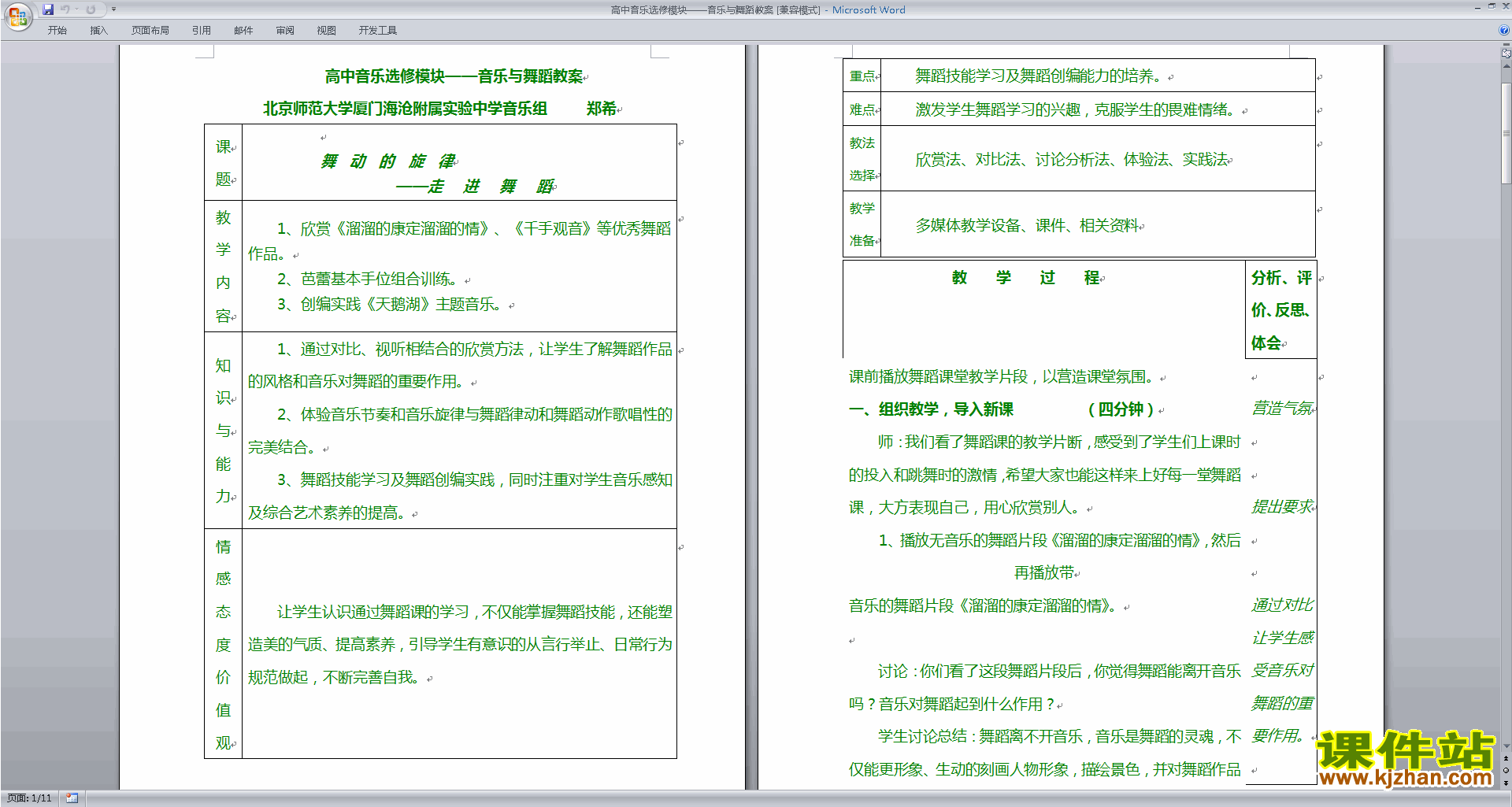Click the header 分析、评价、反思、体会
Image resolution: width=1512 pixels, height=807 pixels.
pyautogui.click(x=1281, y=310)
